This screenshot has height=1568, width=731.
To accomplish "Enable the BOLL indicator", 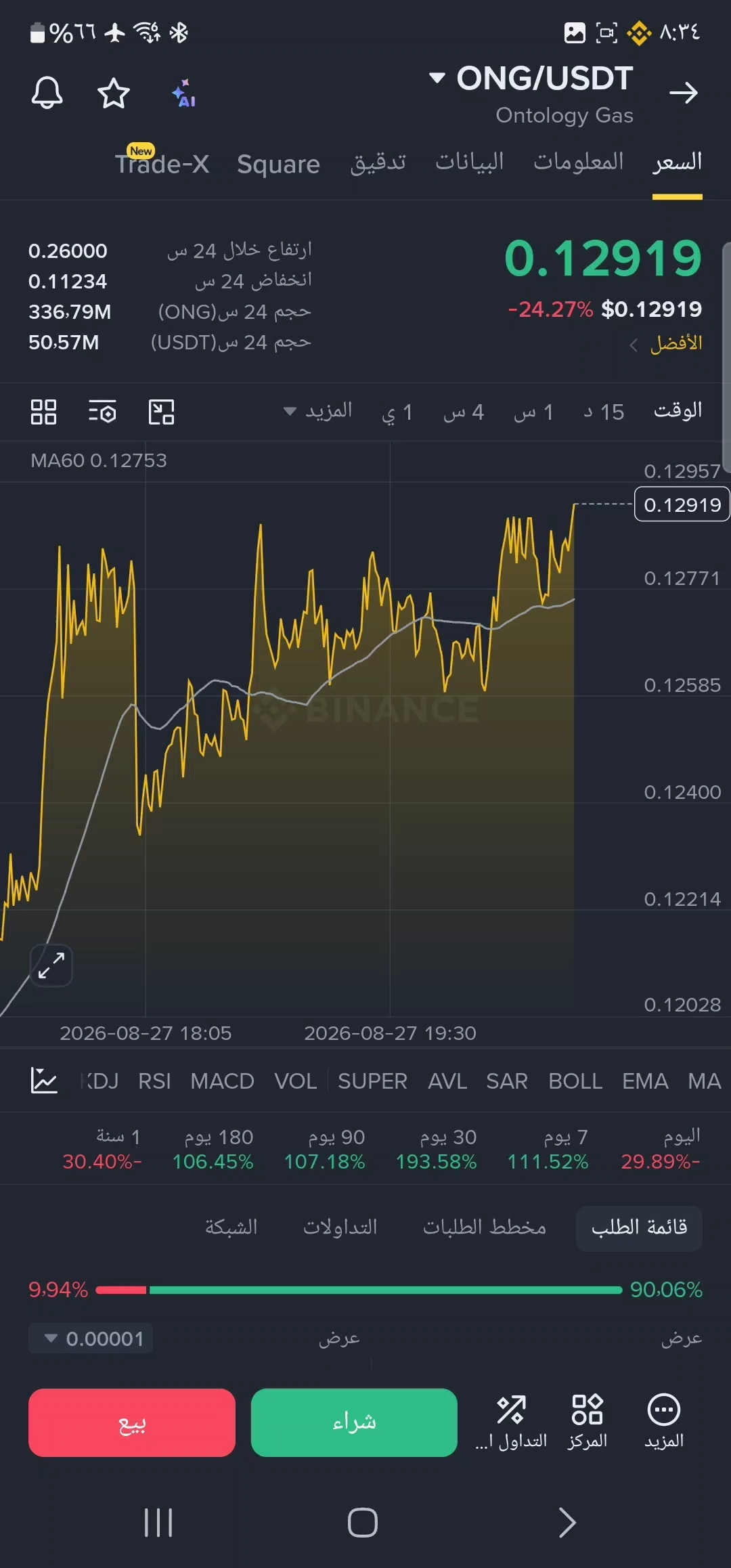I will [575, 1081].
